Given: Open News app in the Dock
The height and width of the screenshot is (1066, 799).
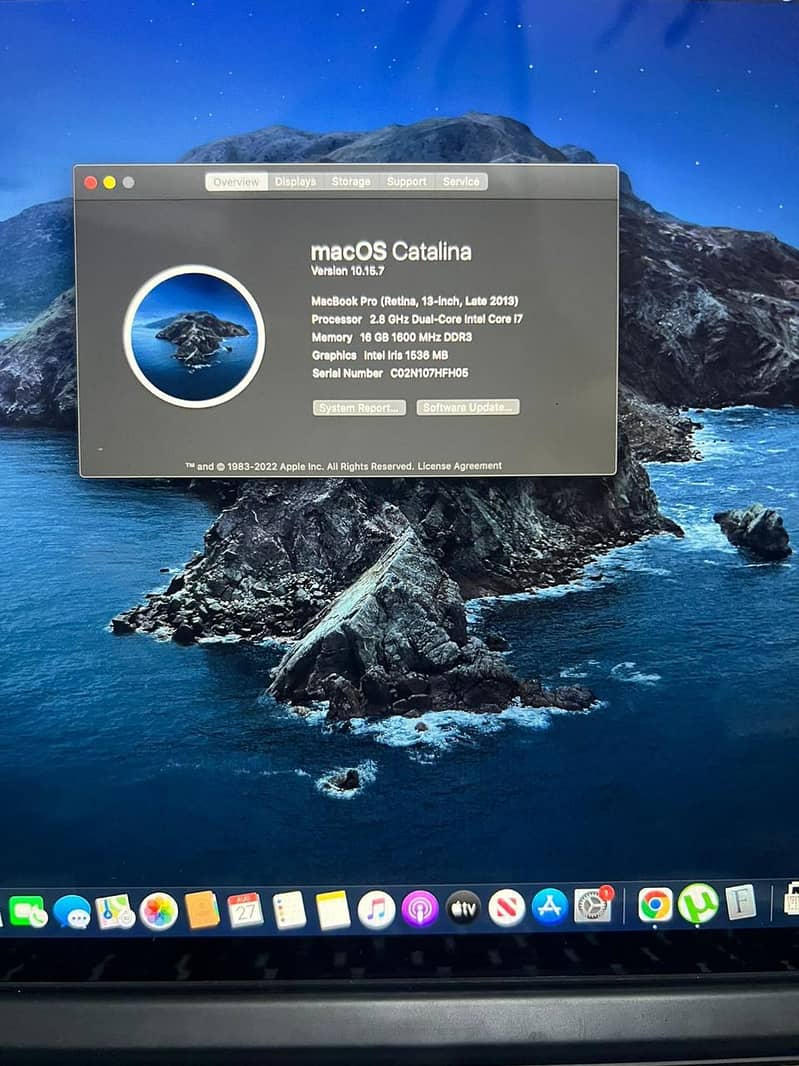Looking at the screenshot, I should [x=507, y=908].
